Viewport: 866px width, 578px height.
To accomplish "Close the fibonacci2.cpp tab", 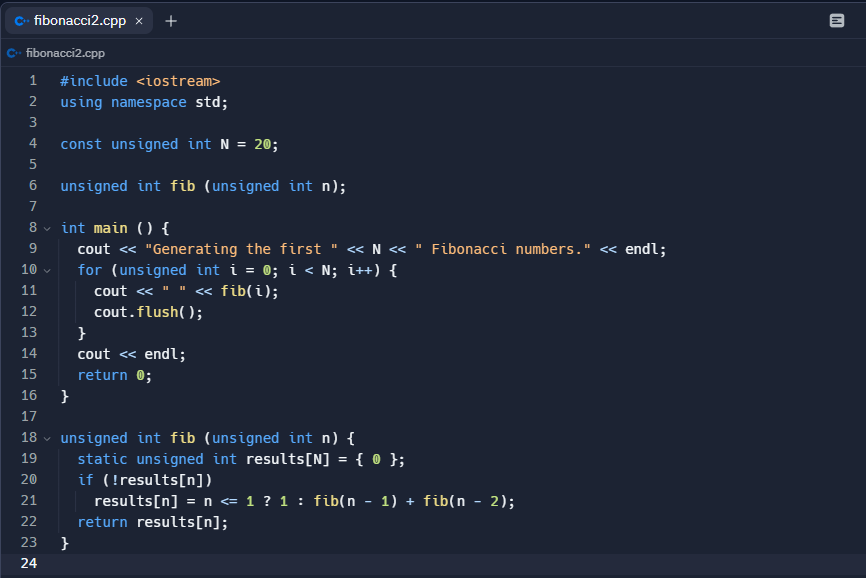I will [x=137, y=19].
